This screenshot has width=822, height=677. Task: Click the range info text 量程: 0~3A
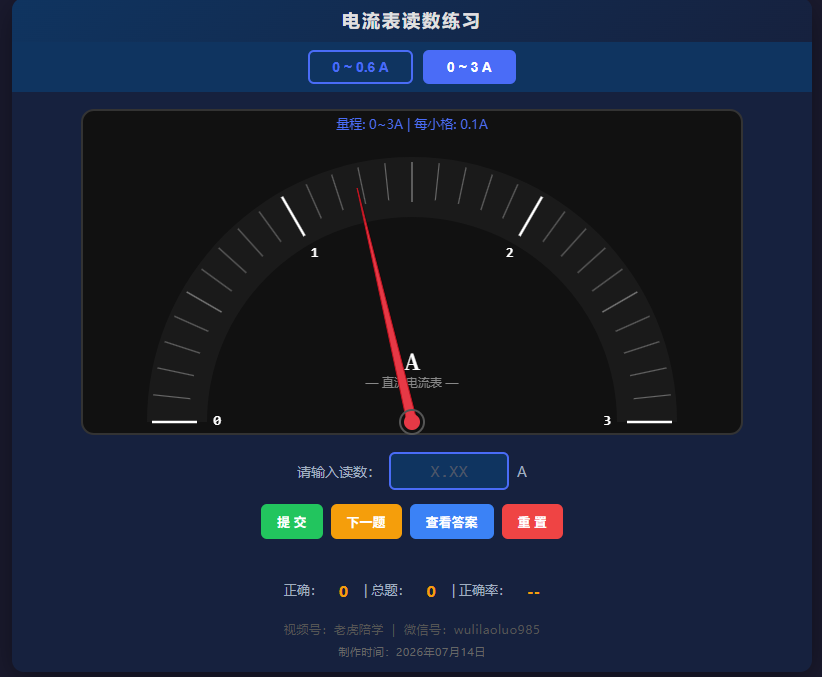coord(370,124)
